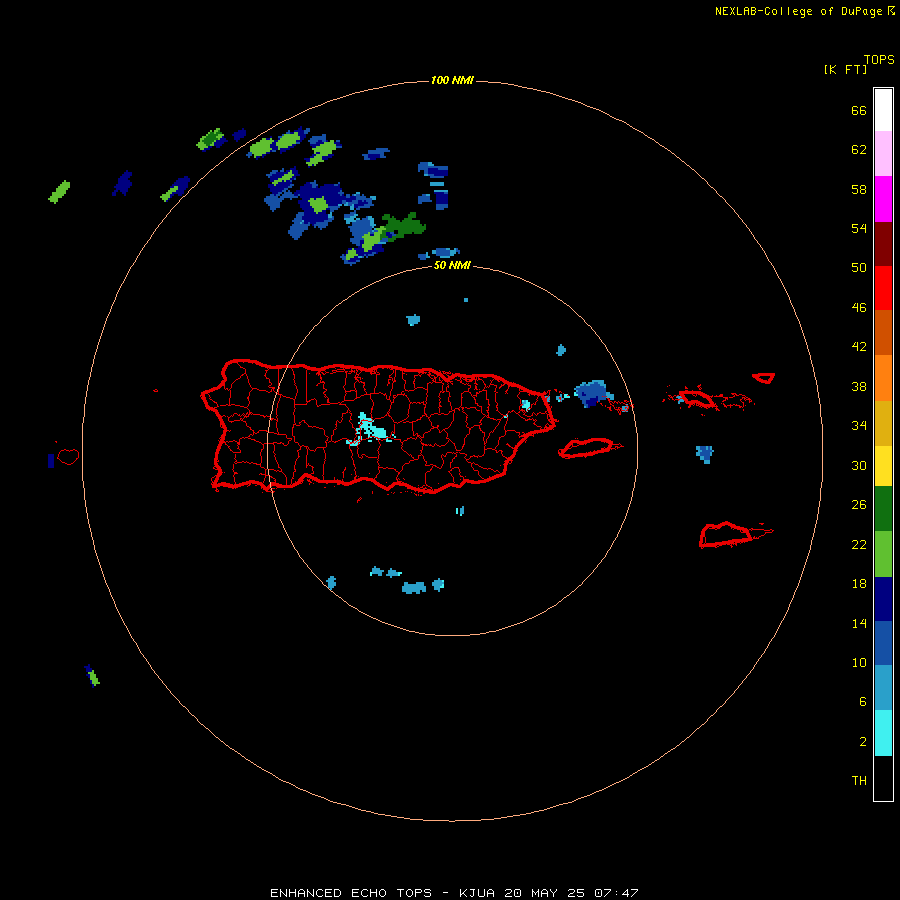Click the light green 18-22 kft swatch

[x=883, y=554]
